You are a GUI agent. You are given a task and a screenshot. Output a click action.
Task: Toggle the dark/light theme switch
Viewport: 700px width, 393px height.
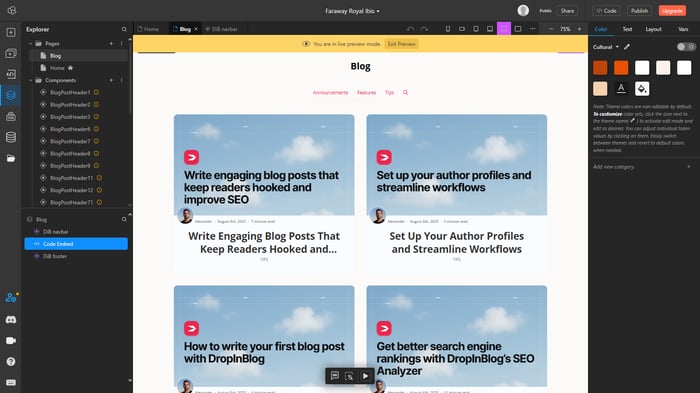[686, 46]
